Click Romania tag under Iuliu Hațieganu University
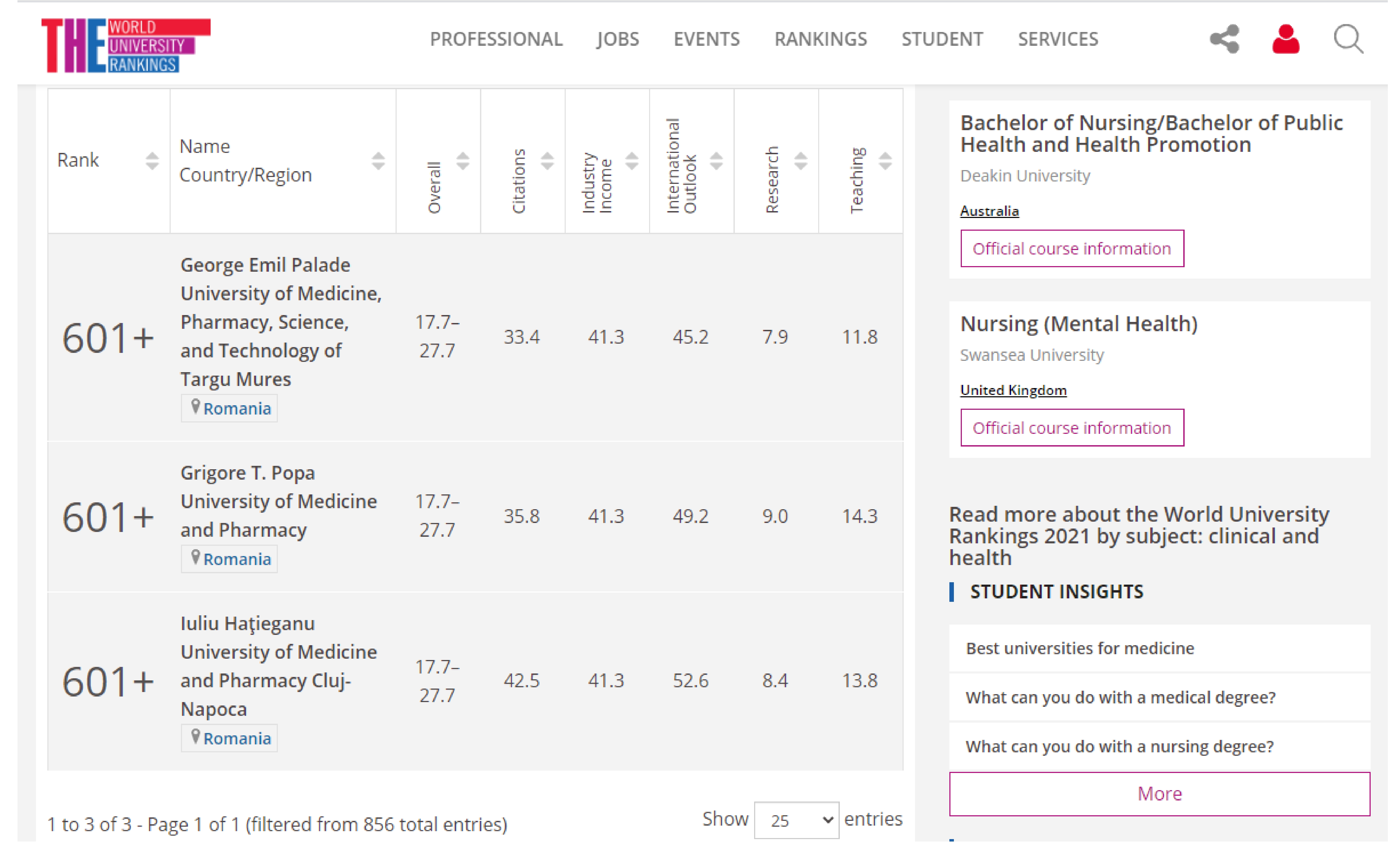This screenshot has width=1400, height=842. point(237,738)
